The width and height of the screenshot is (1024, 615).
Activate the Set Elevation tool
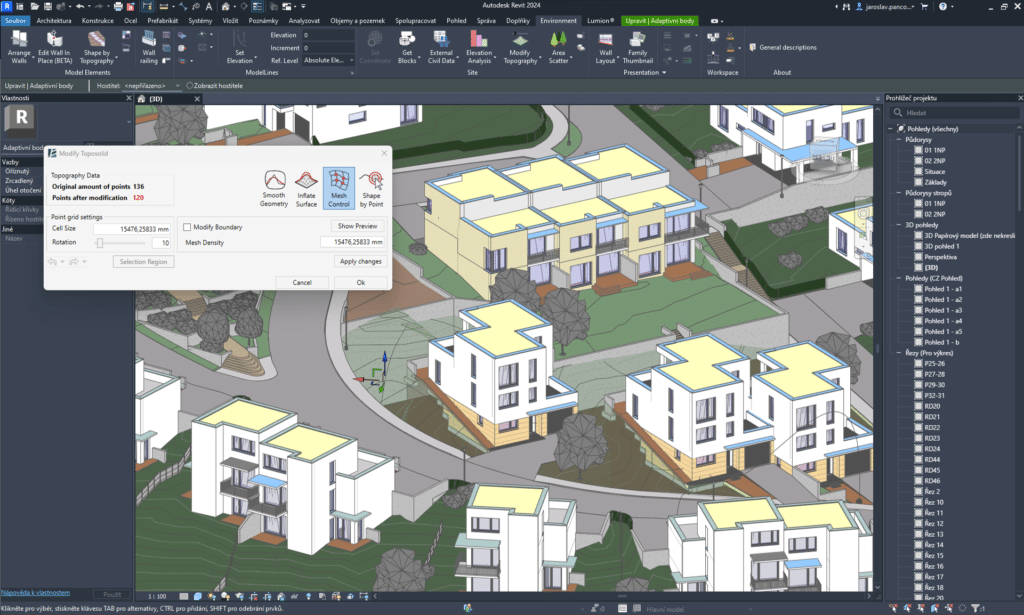tap(240, 47)
